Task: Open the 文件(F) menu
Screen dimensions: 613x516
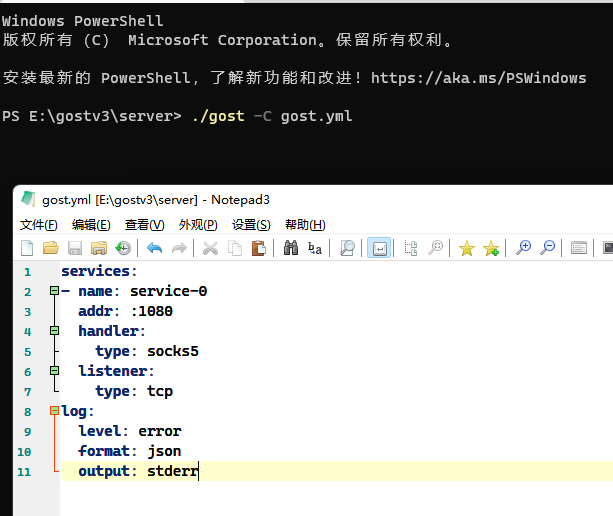Action: [x=39, y=225]
